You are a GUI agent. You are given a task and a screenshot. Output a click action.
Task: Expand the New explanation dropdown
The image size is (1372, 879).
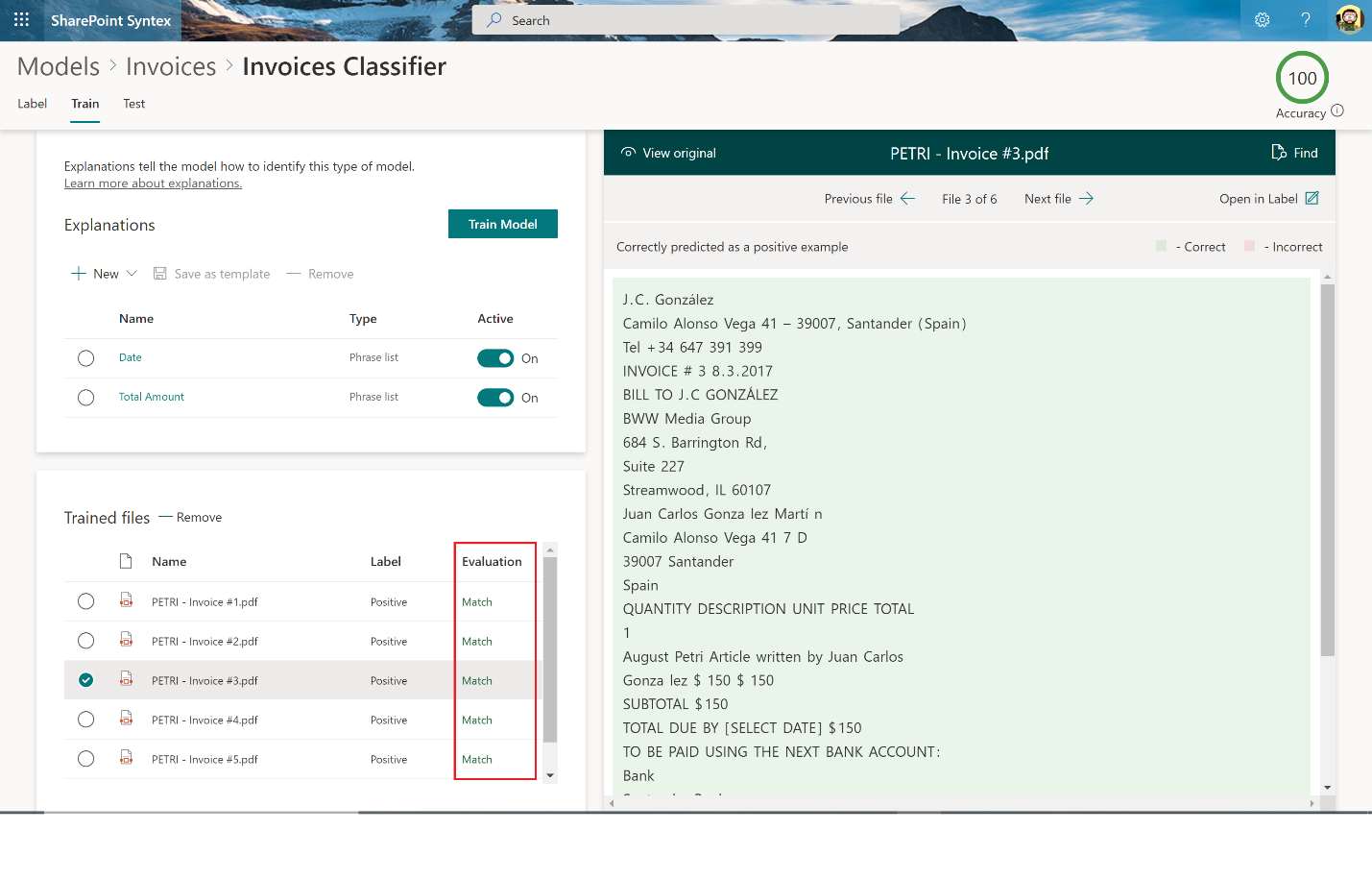pos(132,274)
